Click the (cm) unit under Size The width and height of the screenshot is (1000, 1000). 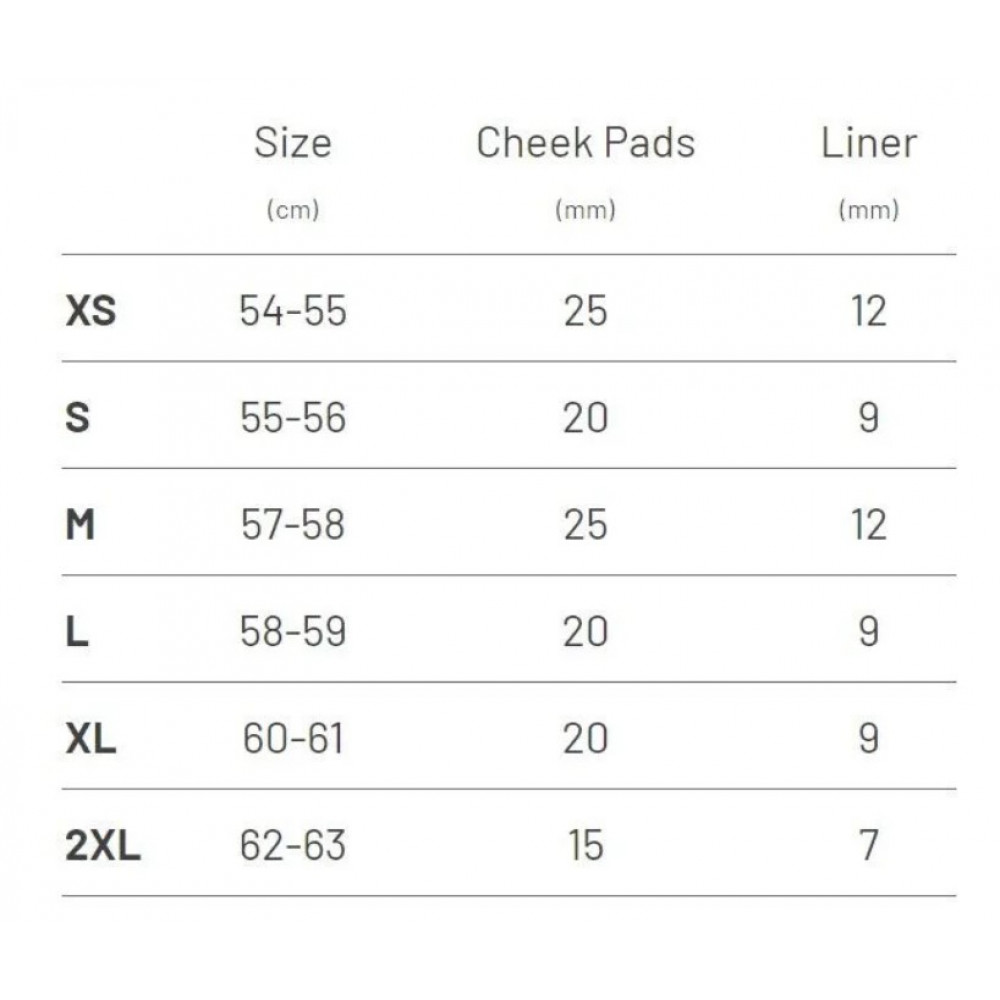293,209
